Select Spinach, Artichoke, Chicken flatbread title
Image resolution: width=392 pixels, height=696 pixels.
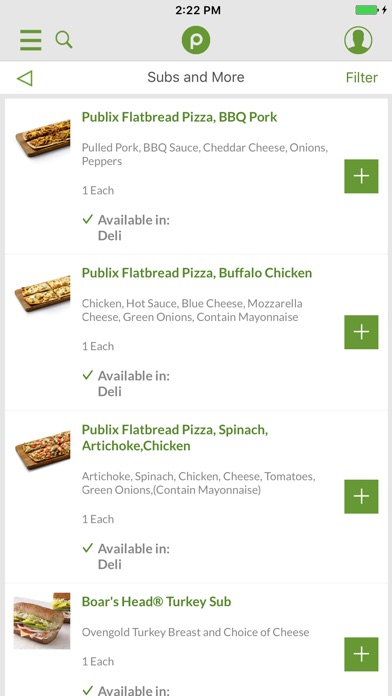[174, 438]
